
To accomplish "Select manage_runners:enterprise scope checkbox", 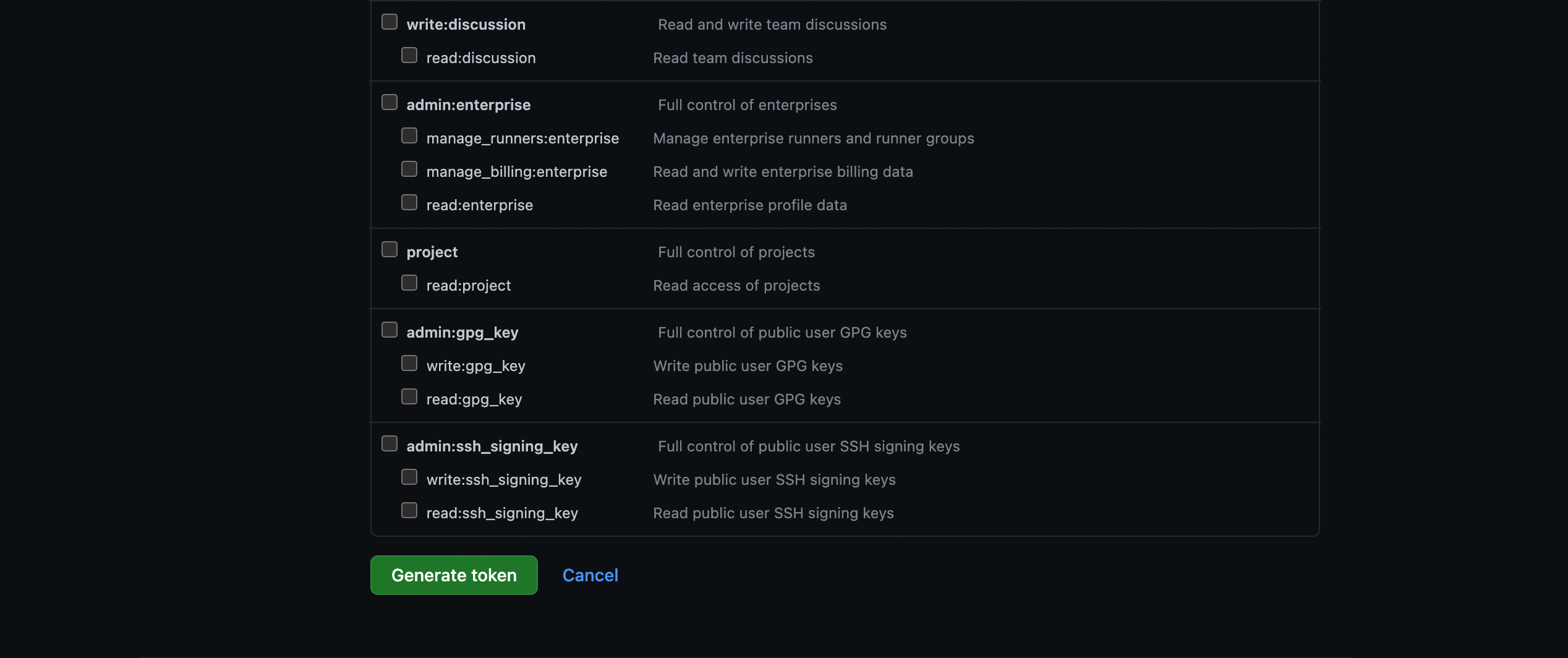I will (409, 136).
